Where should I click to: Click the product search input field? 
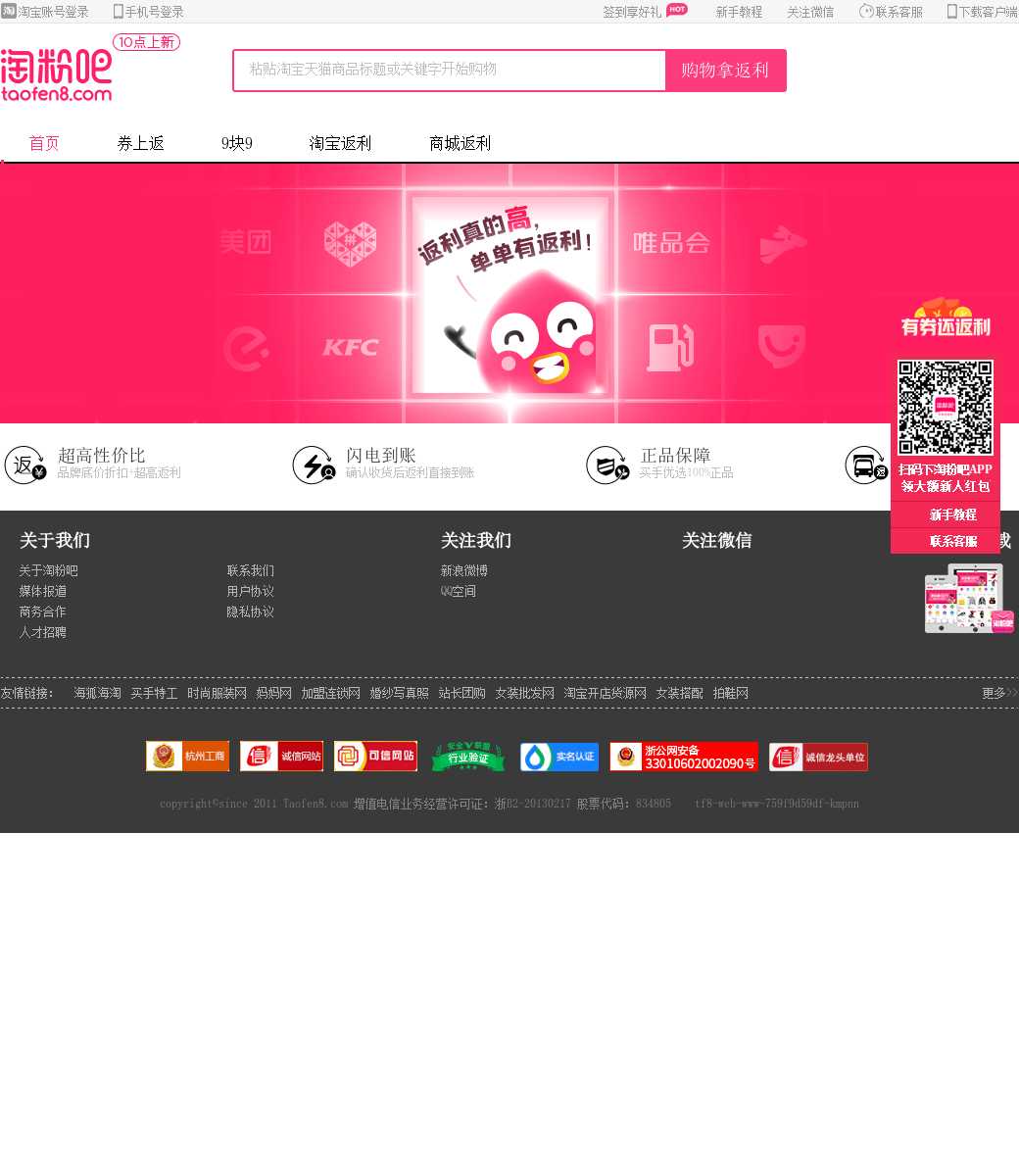pos(450,71)
